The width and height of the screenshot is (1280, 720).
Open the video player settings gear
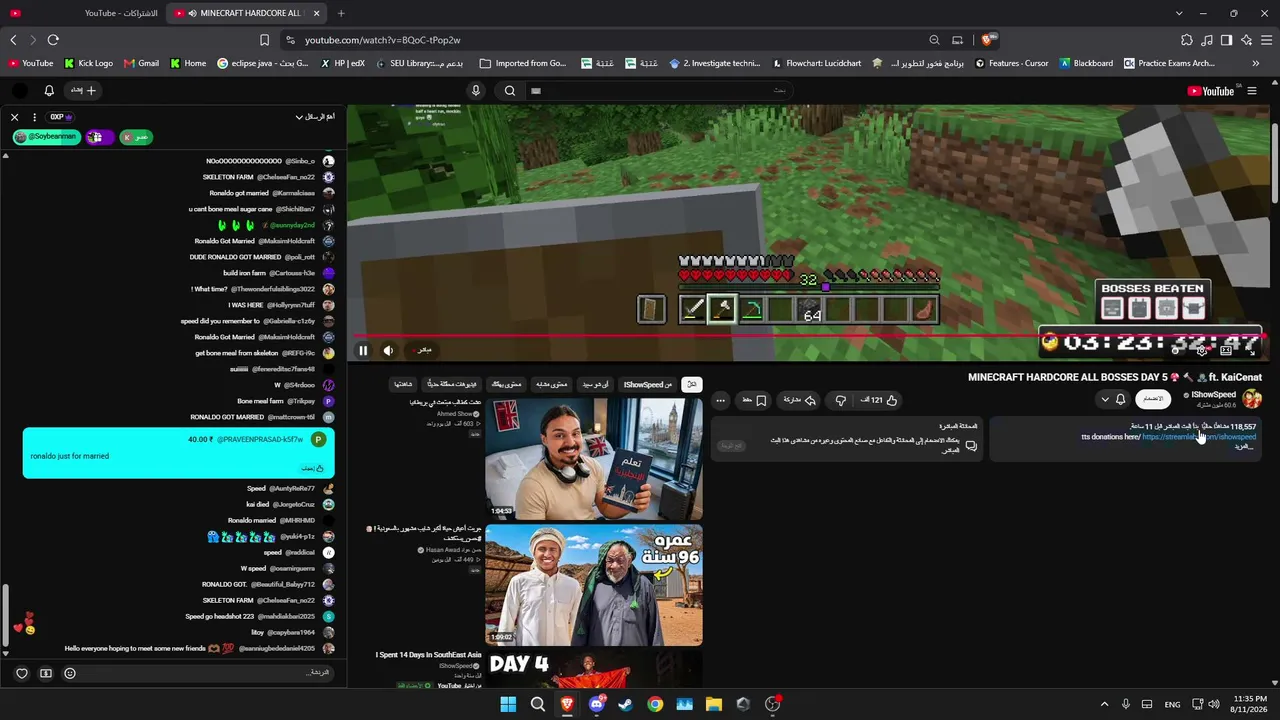tap(1202, 350)
